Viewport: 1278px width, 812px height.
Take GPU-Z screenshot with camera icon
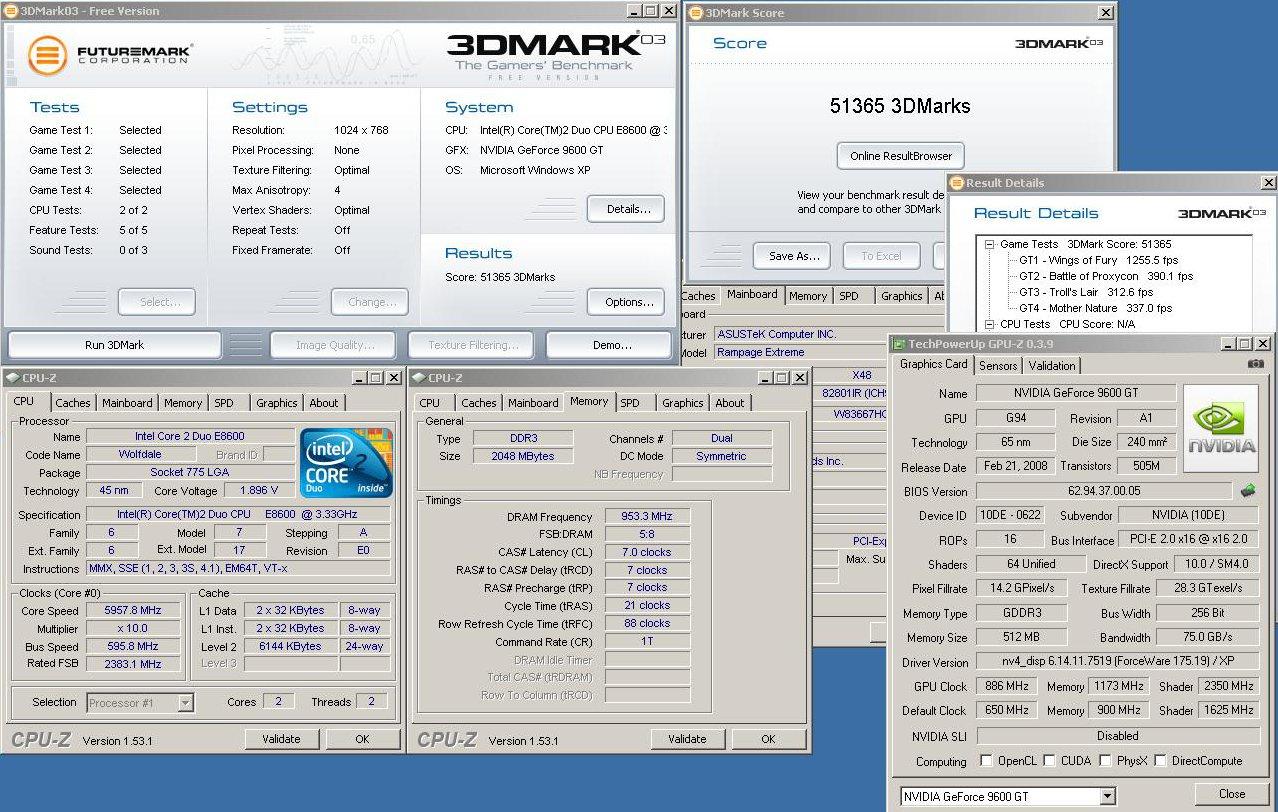[x=1256, y=364]
